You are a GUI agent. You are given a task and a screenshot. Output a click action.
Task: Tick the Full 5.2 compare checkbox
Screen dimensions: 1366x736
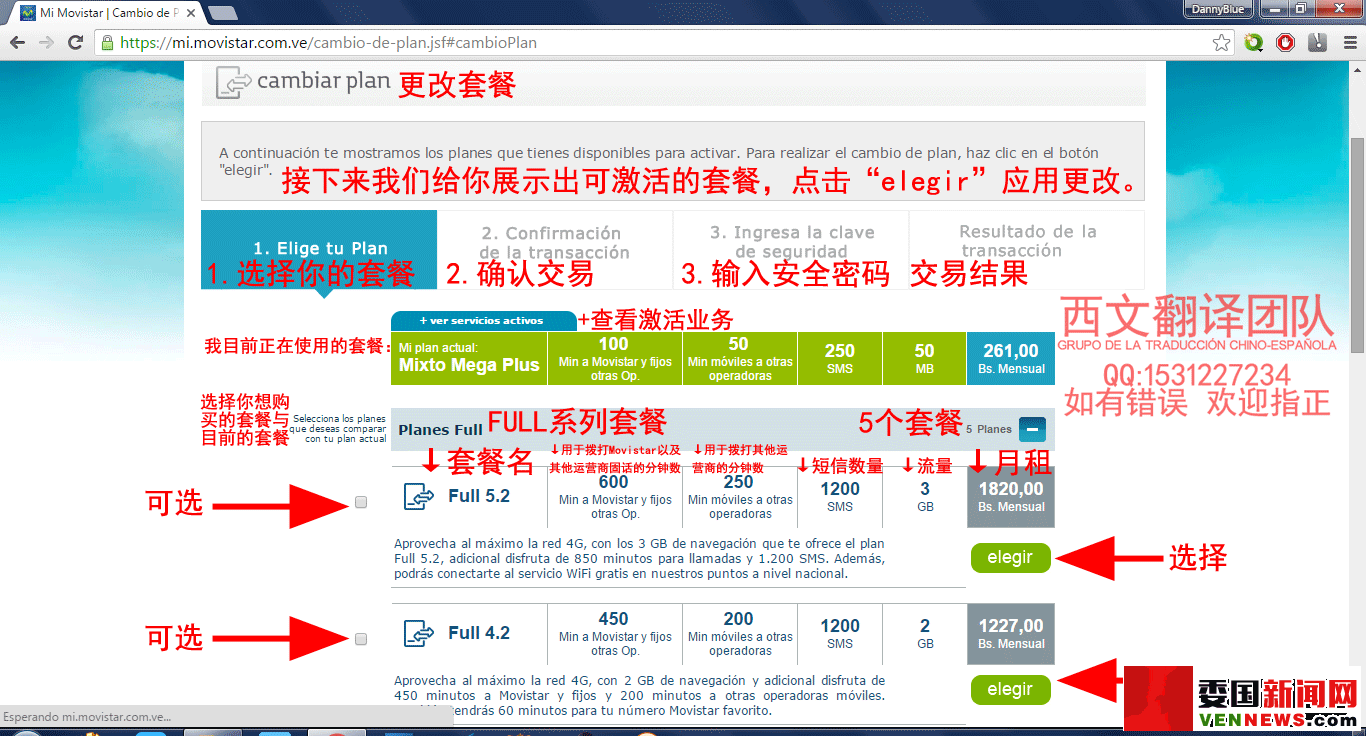coord(361,502)
